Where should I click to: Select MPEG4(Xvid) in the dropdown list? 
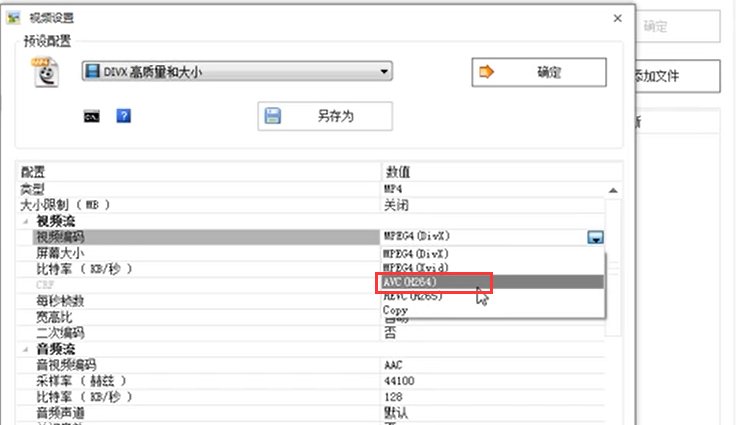pyautogui.click(x=416, y=268)
